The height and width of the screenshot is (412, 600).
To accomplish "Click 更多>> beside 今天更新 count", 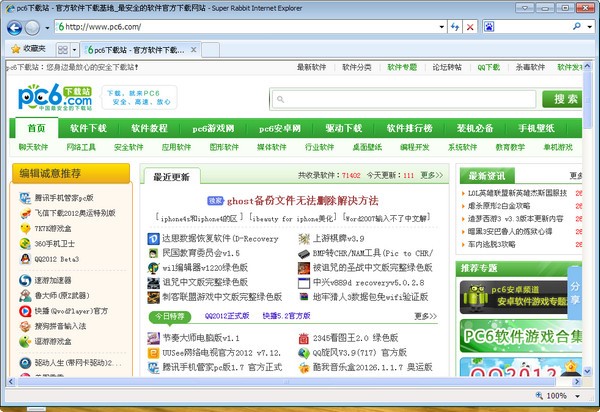I will tap(432, 175).
